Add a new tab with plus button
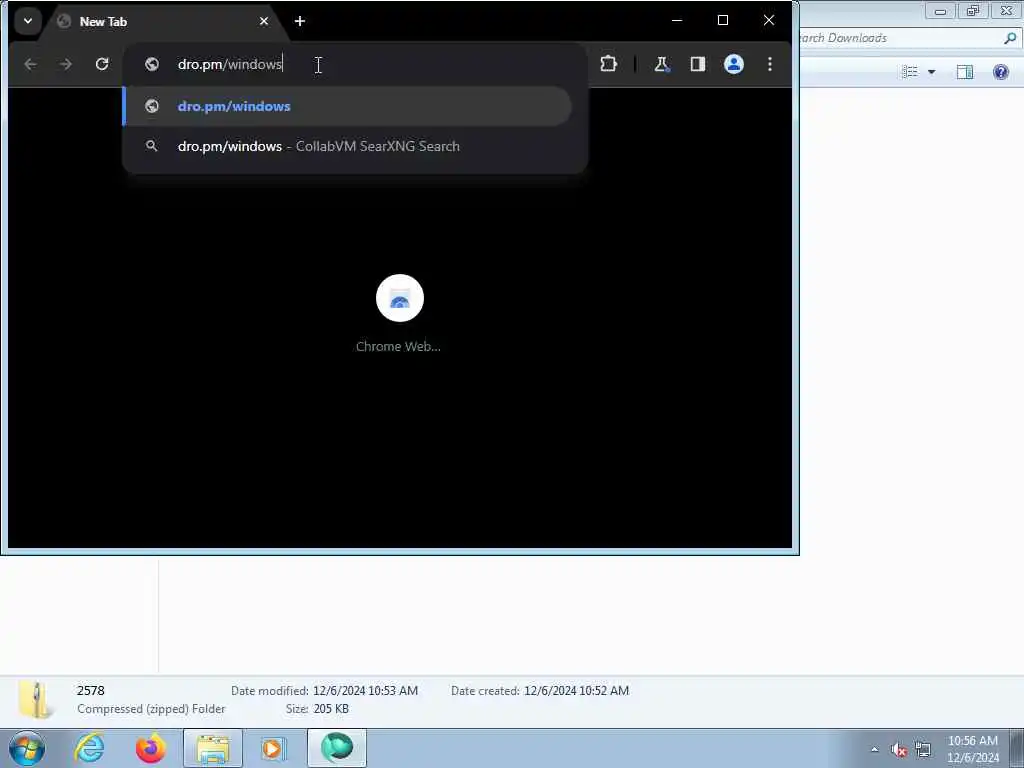The width and height of the screenshot is (1024, 768). 300,21
